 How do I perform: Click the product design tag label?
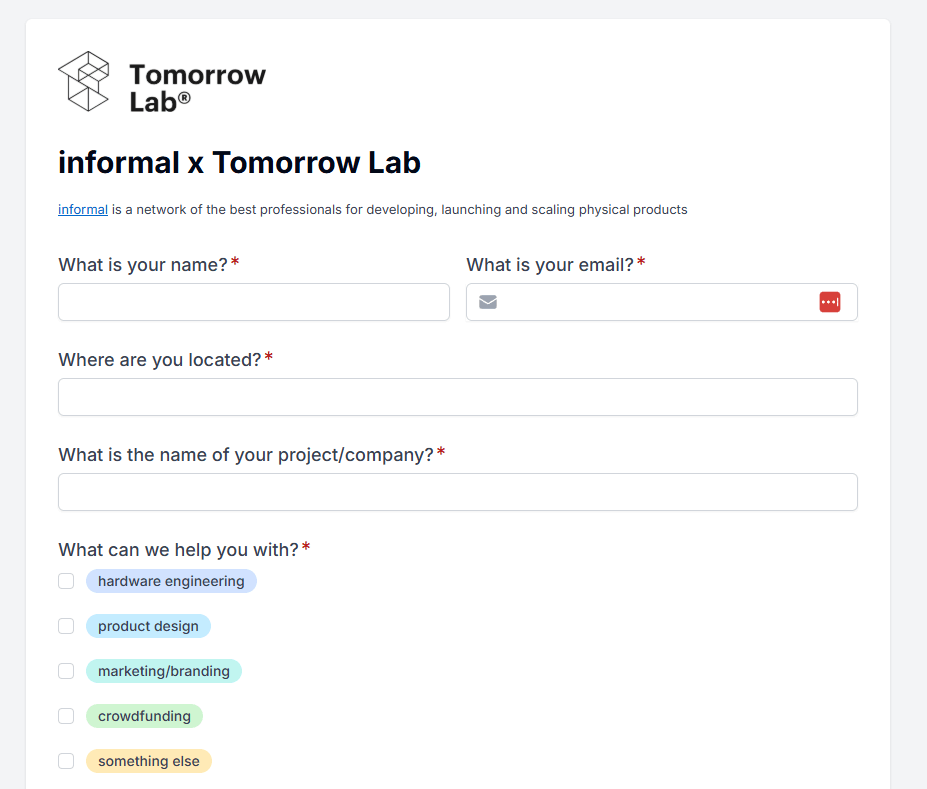148,626
